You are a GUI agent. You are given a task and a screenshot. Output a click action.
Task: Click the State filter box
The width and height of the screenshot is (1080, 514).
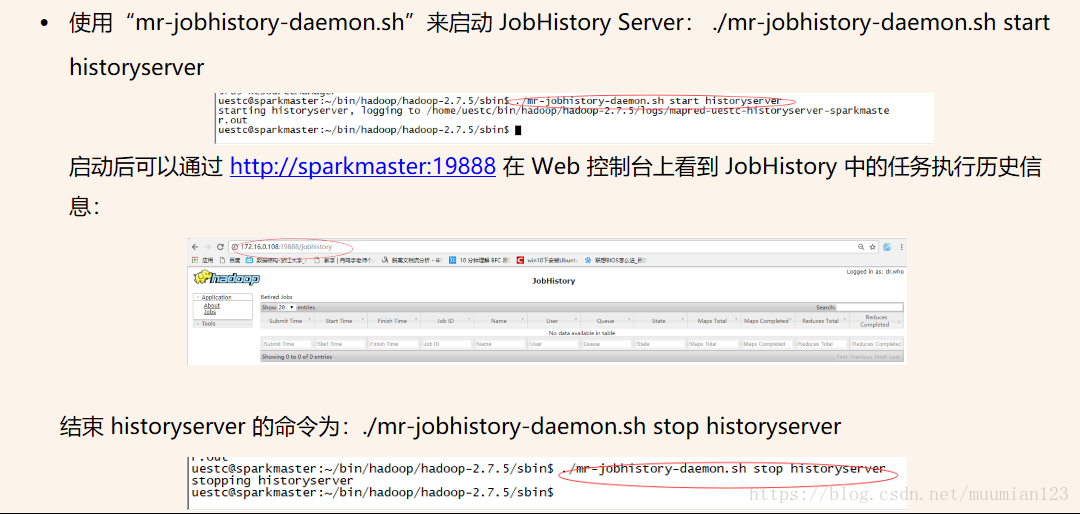(661, 344)
